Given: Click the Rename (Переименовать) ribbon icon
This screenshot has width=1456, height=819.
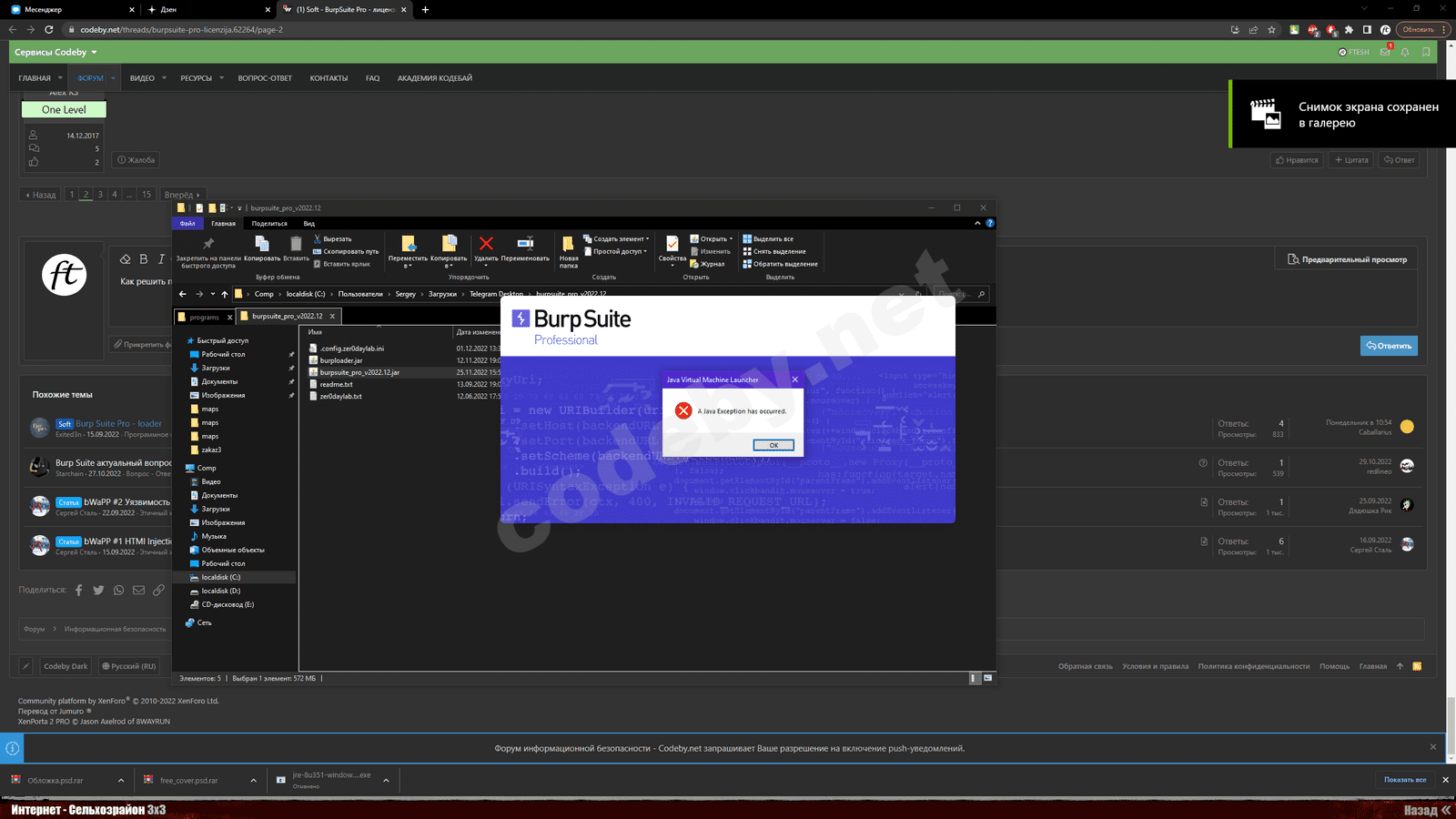Looking at the screenshot, I should 525,244.
